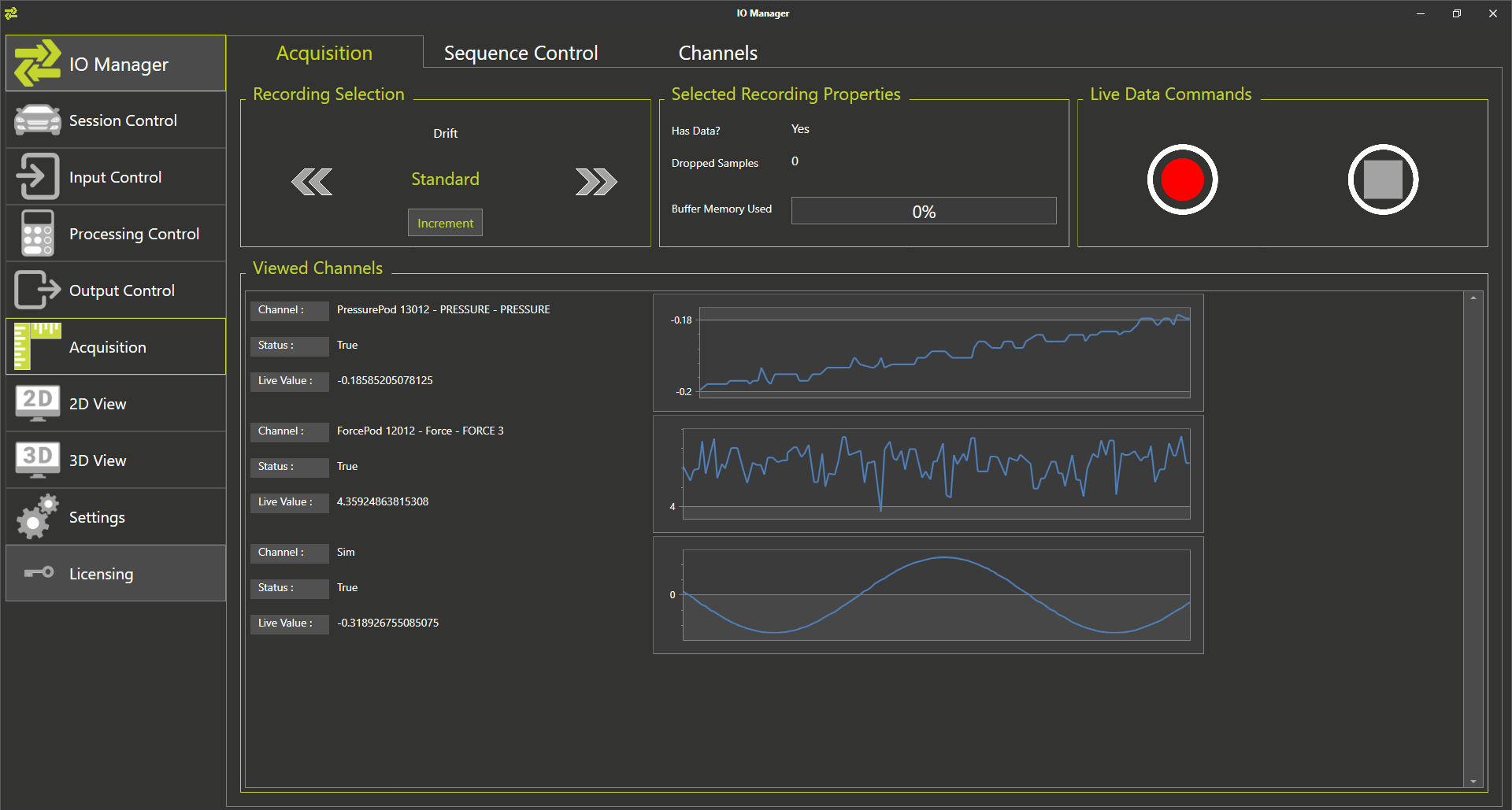Go to previous recording with left chevrons
Image resolution: width=1512 pixels, height=810 pixels.
(x=312, y=182)
